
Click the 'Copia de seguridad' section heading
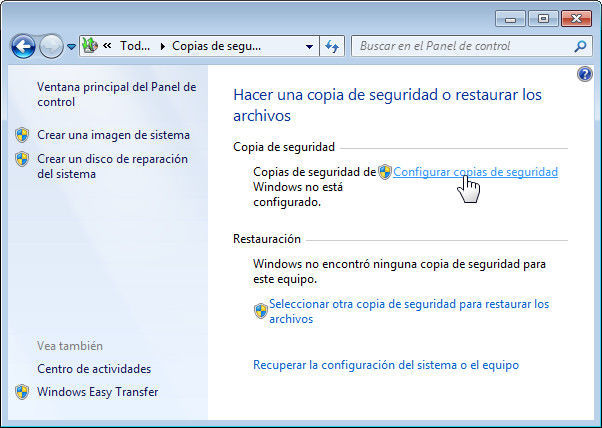284,147
